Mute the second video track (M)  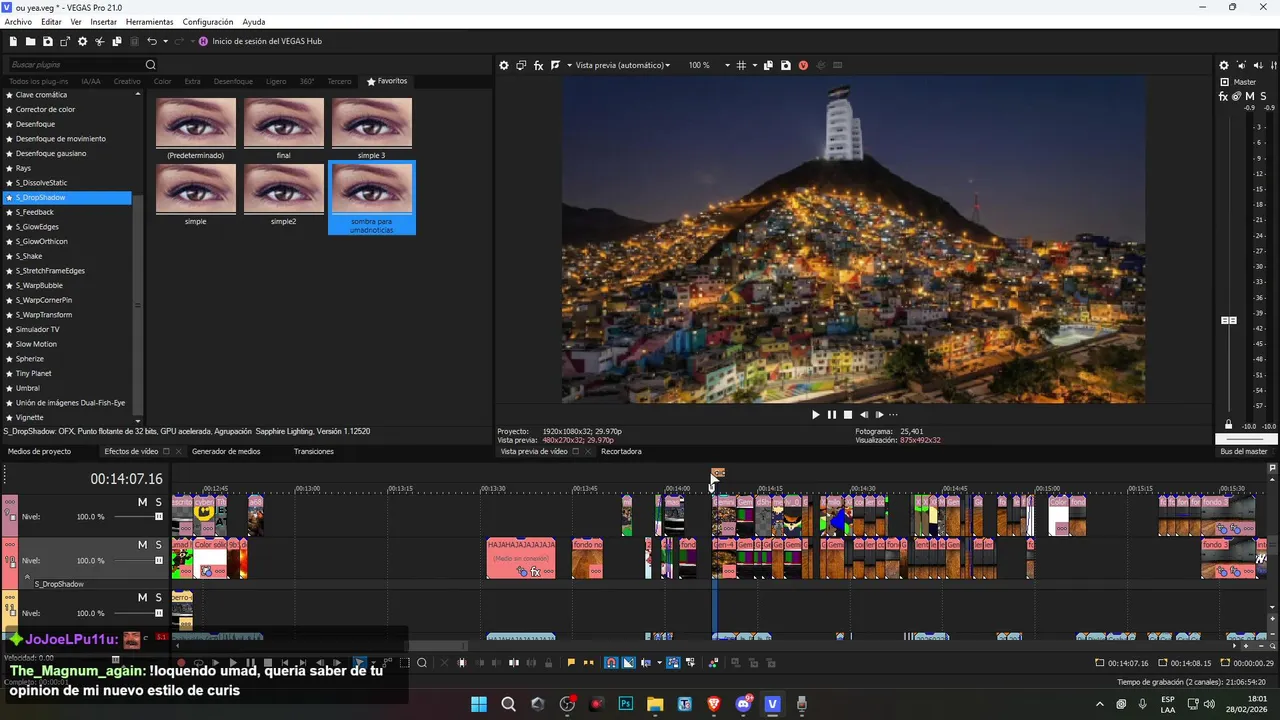142,545
